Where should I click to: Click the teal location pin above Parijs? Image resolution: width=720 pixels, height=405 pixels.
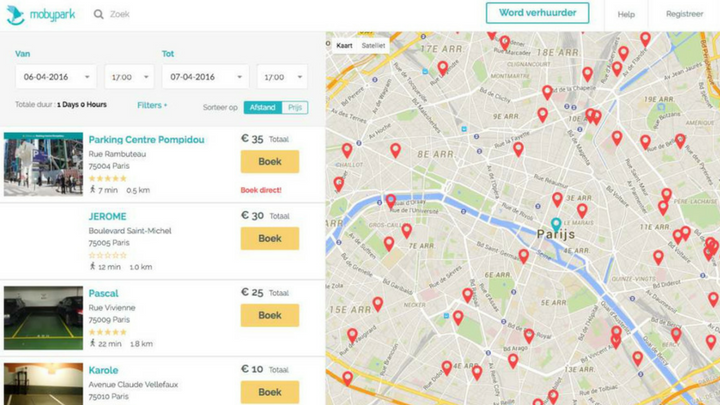coord(556,225)
